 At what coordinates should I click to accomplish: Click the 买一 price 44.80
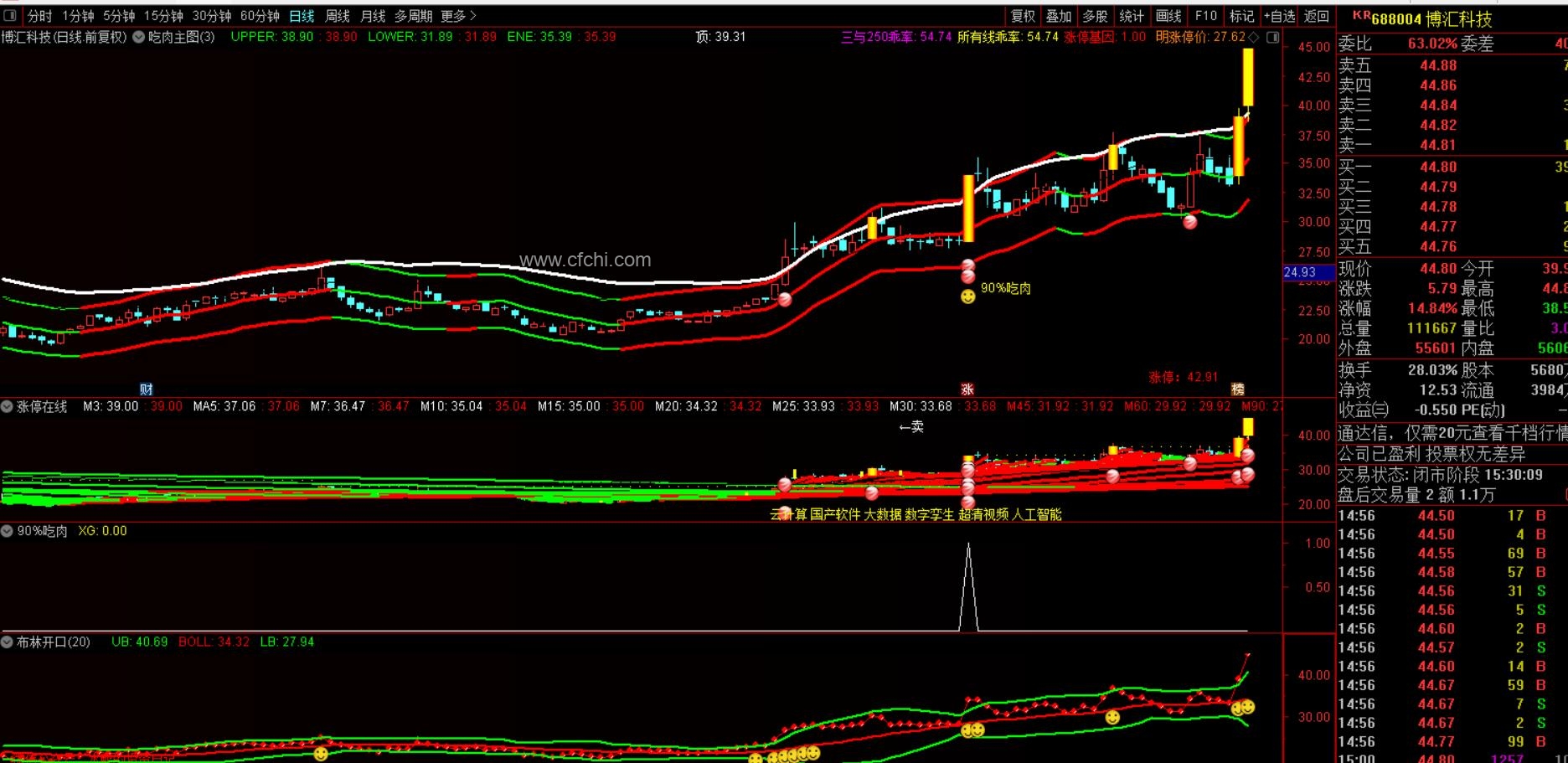pyautogui.click(x=1438, y=167)
